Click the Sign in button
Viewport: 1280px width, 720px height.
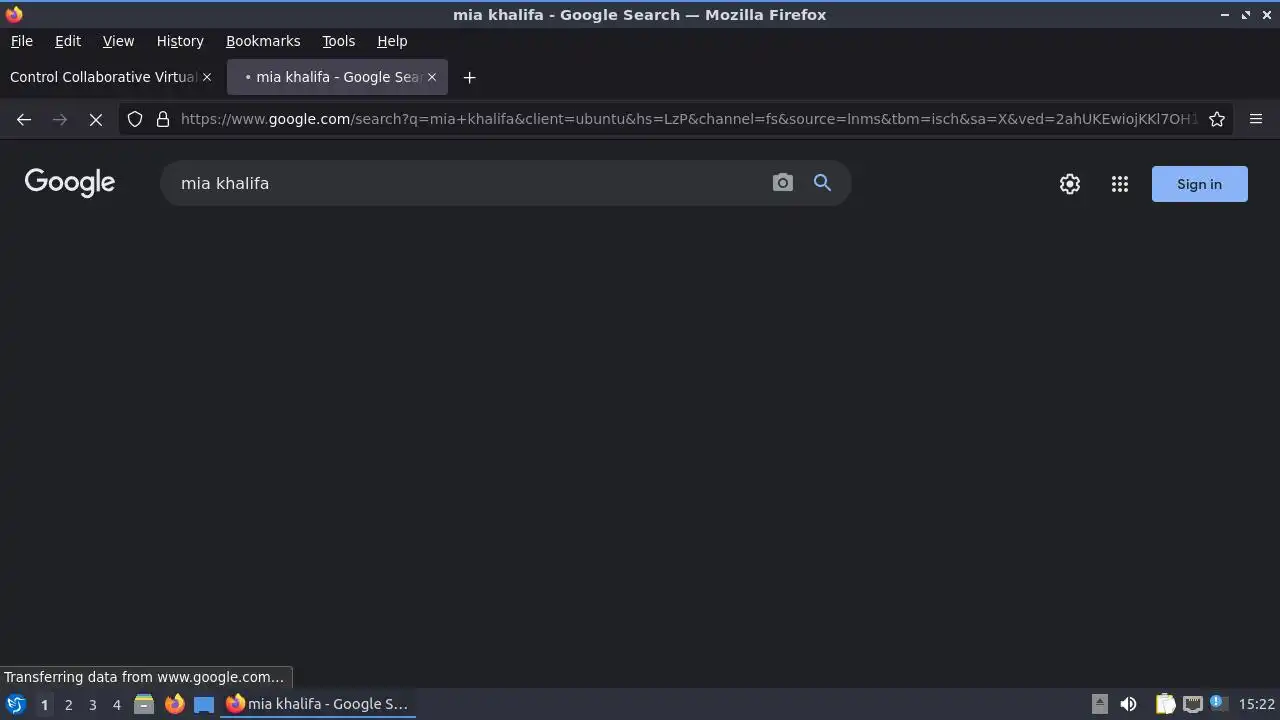pyautogui.click(x=1199, y=184)
